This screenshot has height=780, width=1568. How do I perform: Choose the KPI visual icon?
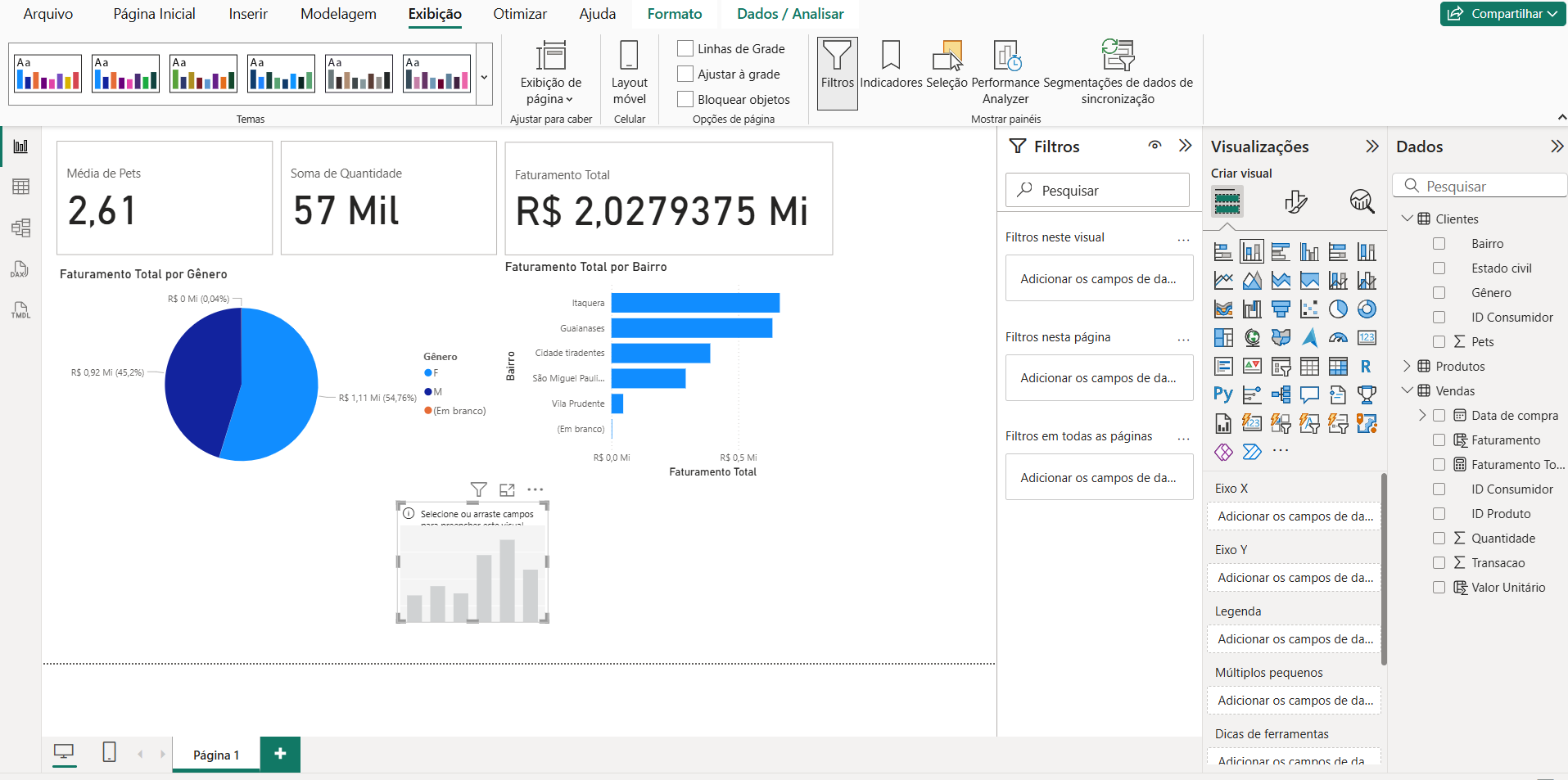click(1252, 367)
